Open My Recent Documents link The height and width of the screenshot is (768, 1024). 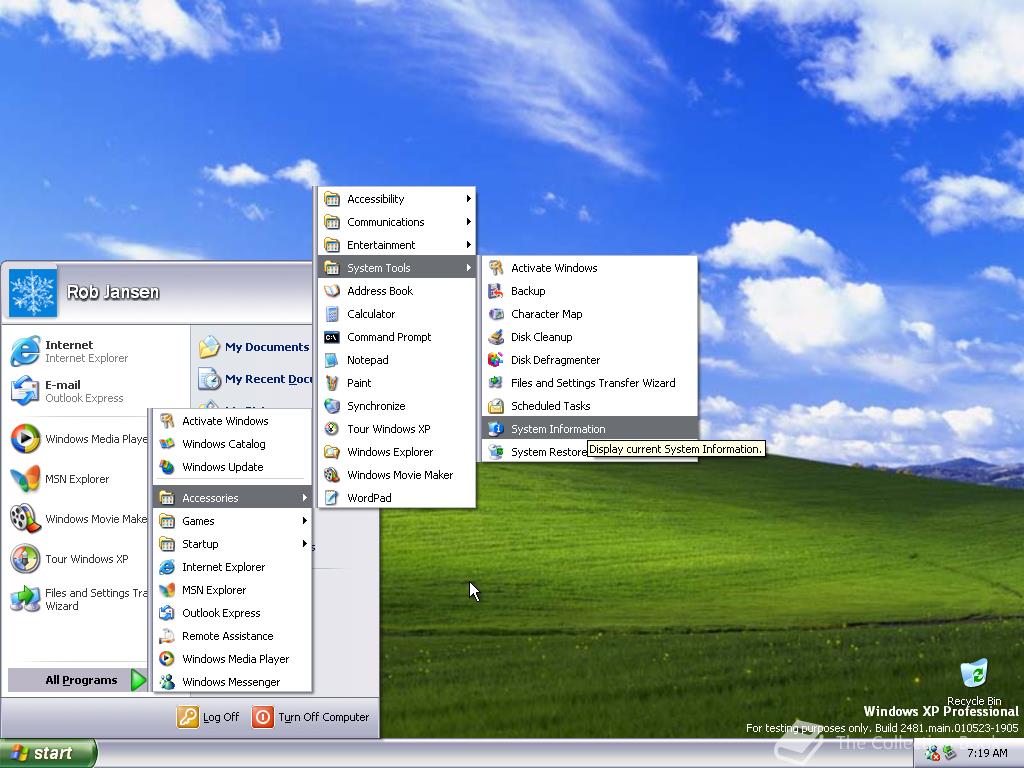point(255,379)
